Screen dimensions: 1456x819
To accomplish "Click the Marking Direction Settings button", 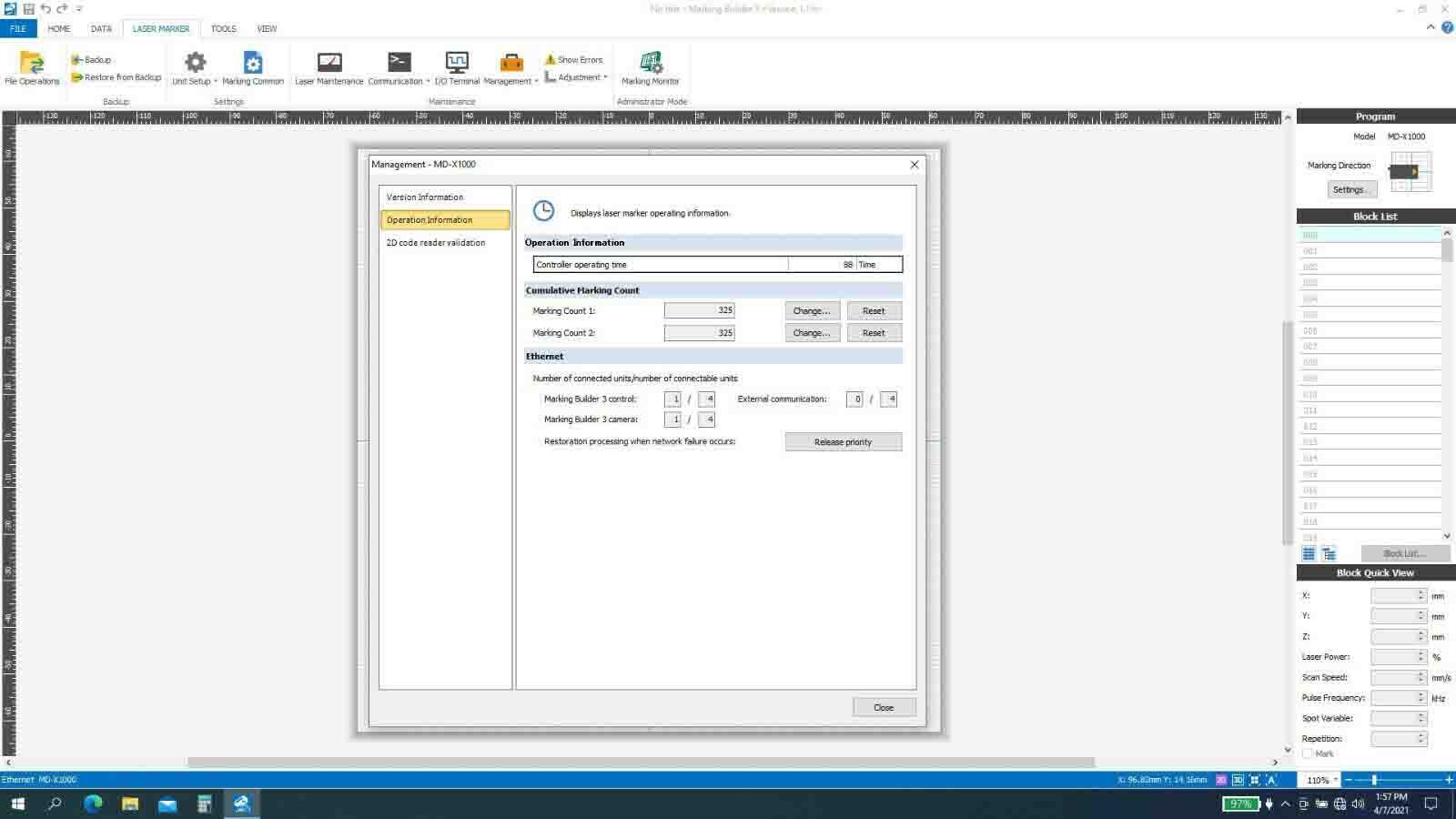I will tap(1352, 189).
